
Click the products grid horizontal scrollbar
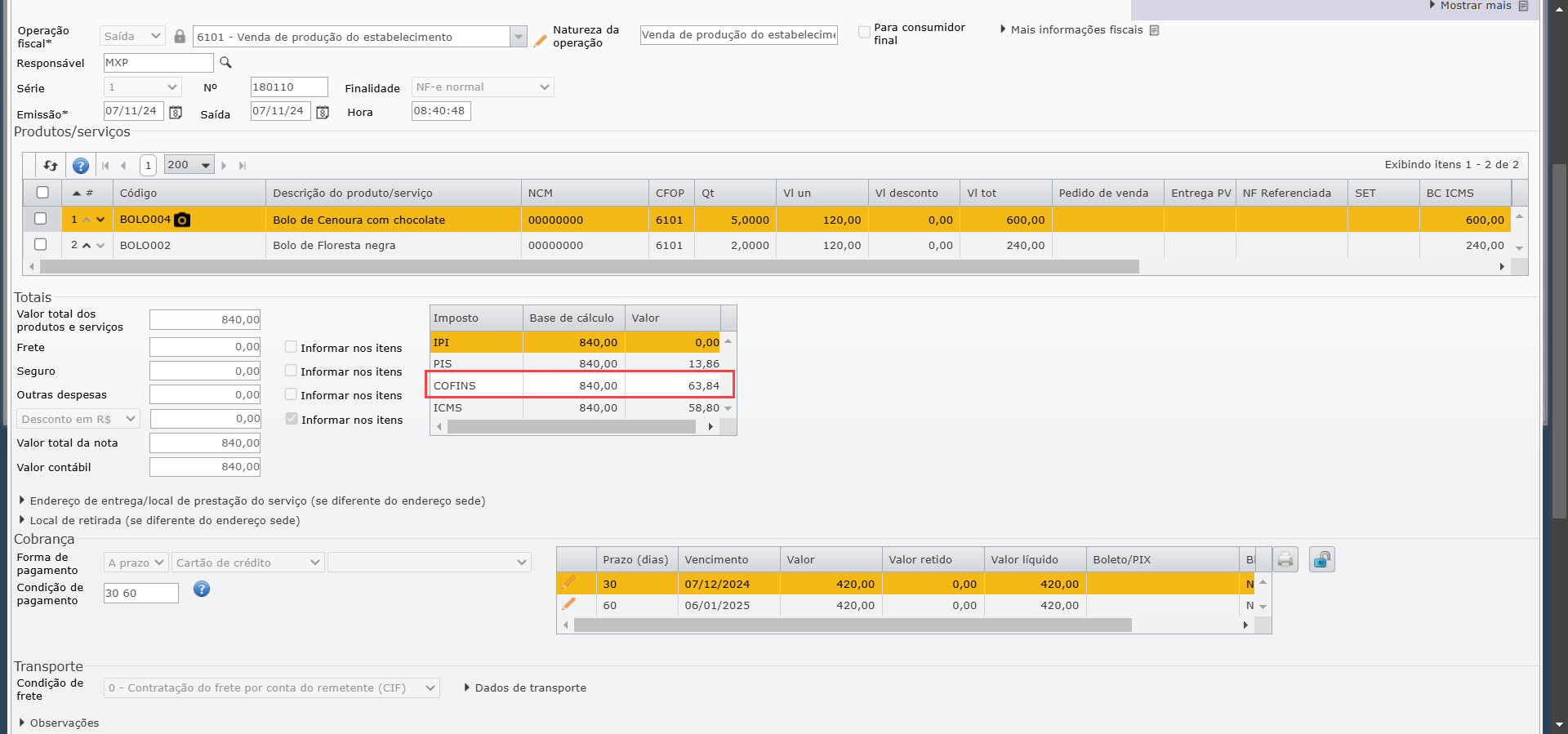coord(588,267)
